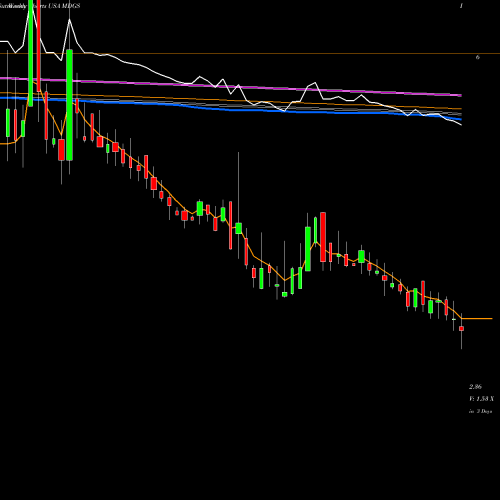
Task: Click the V: 1.53 M volume value
Action: [x=481, y=399]
